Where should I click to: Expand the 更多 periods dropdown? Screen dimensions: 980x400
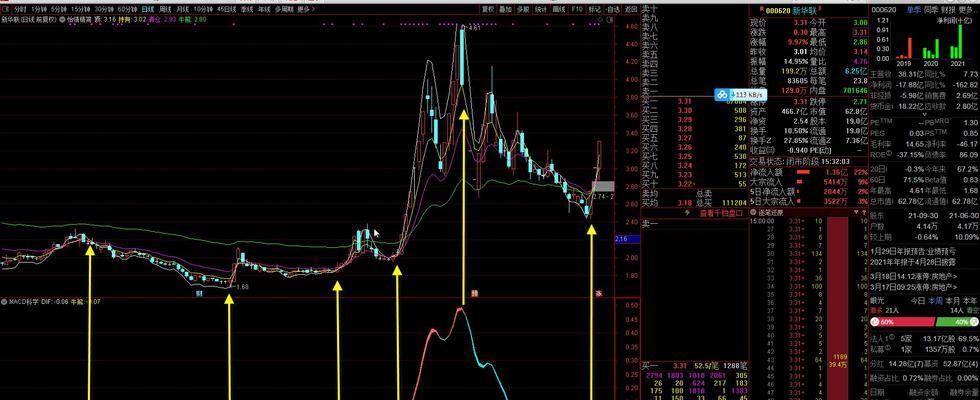pos(306,9)
